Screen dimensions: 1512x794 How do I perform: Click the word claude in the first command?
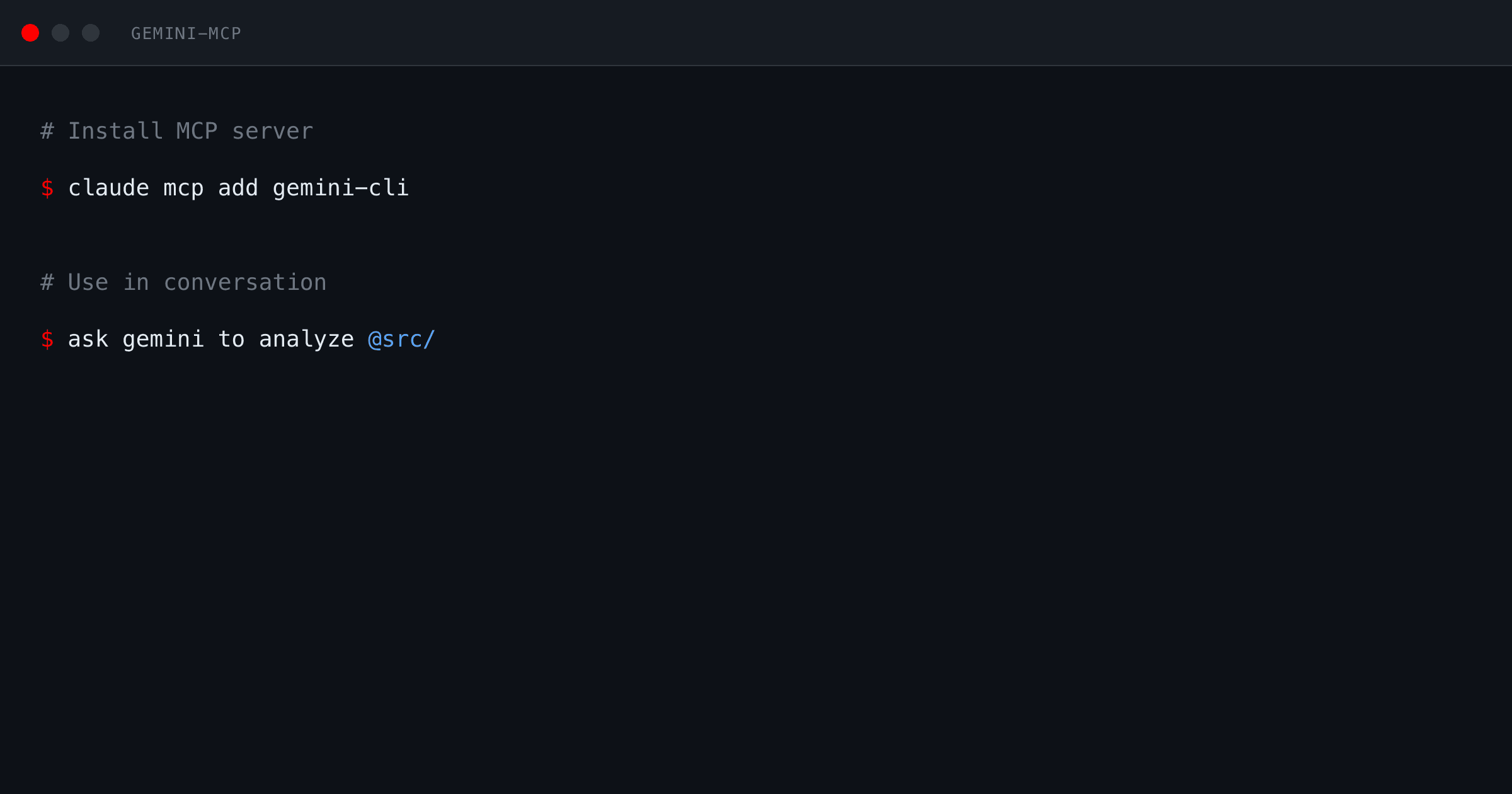(108, 187)
